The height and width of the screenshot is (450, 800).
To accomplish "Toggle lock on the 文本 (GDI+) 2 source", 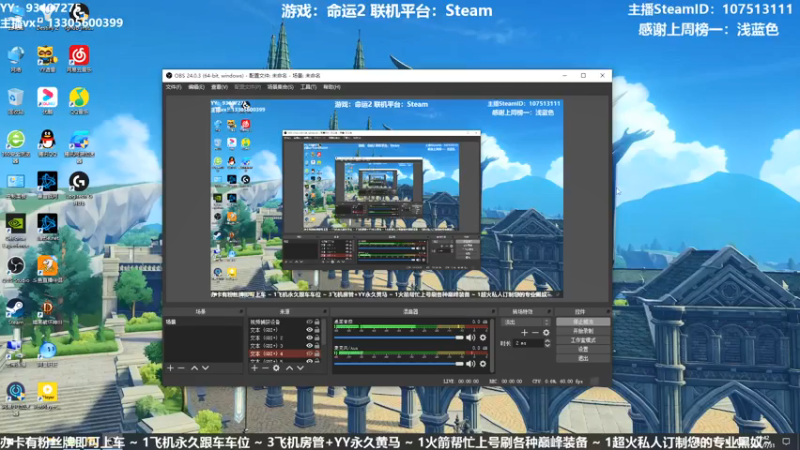I will pyautogui.click(x=317, y=338).
